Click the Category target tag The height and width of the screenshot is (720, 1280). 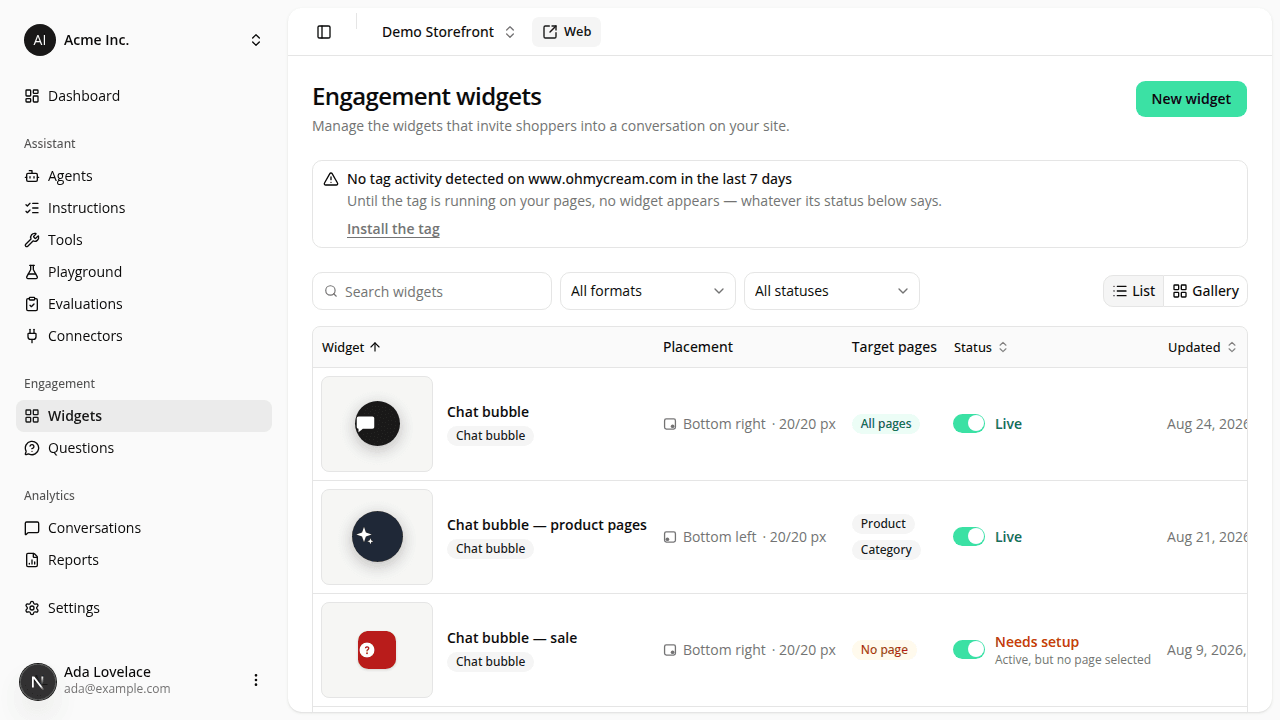point(886,550)
